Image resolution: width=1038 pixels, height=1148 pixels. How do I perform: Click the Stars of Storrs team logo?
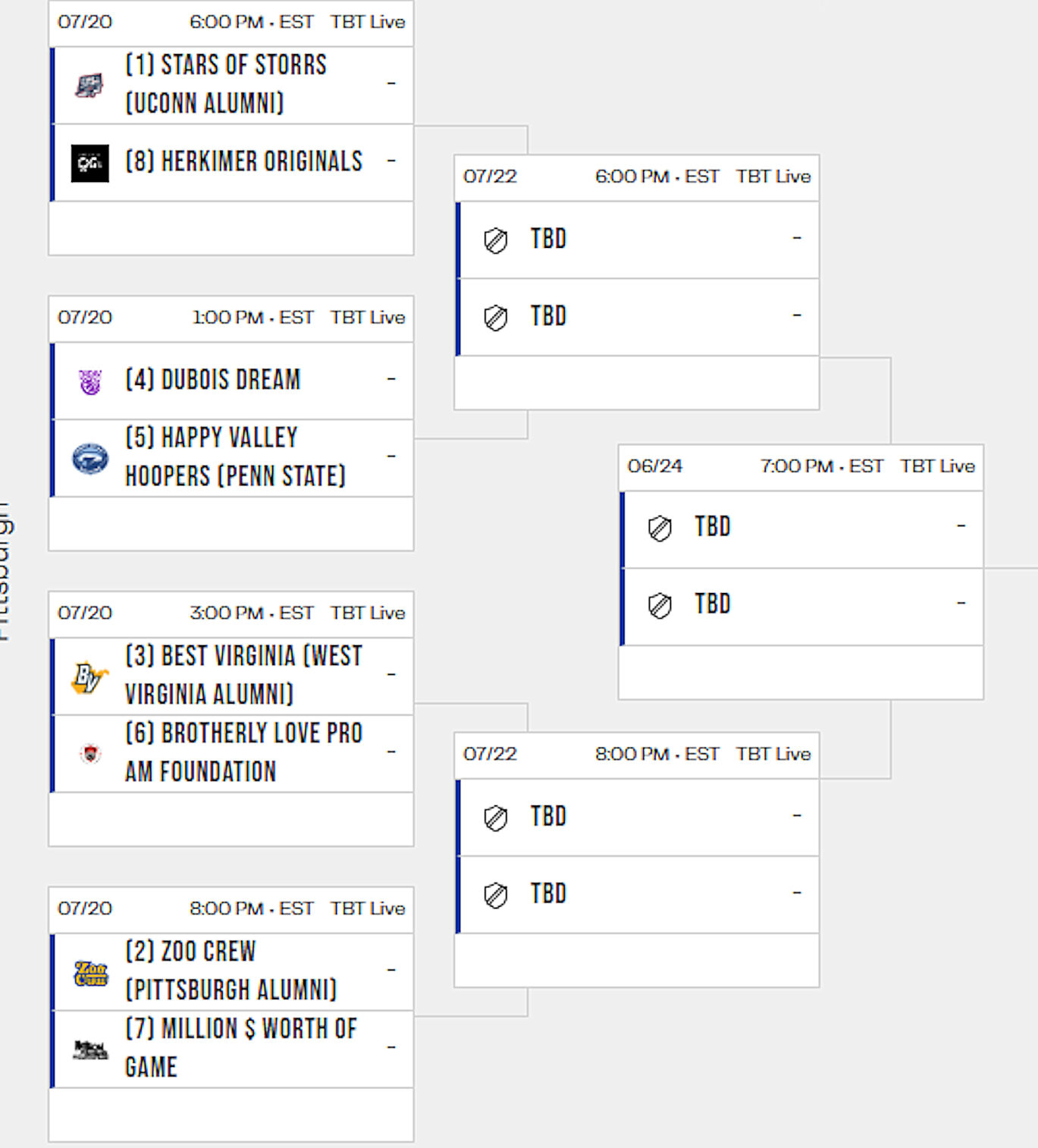coord(89,85)
